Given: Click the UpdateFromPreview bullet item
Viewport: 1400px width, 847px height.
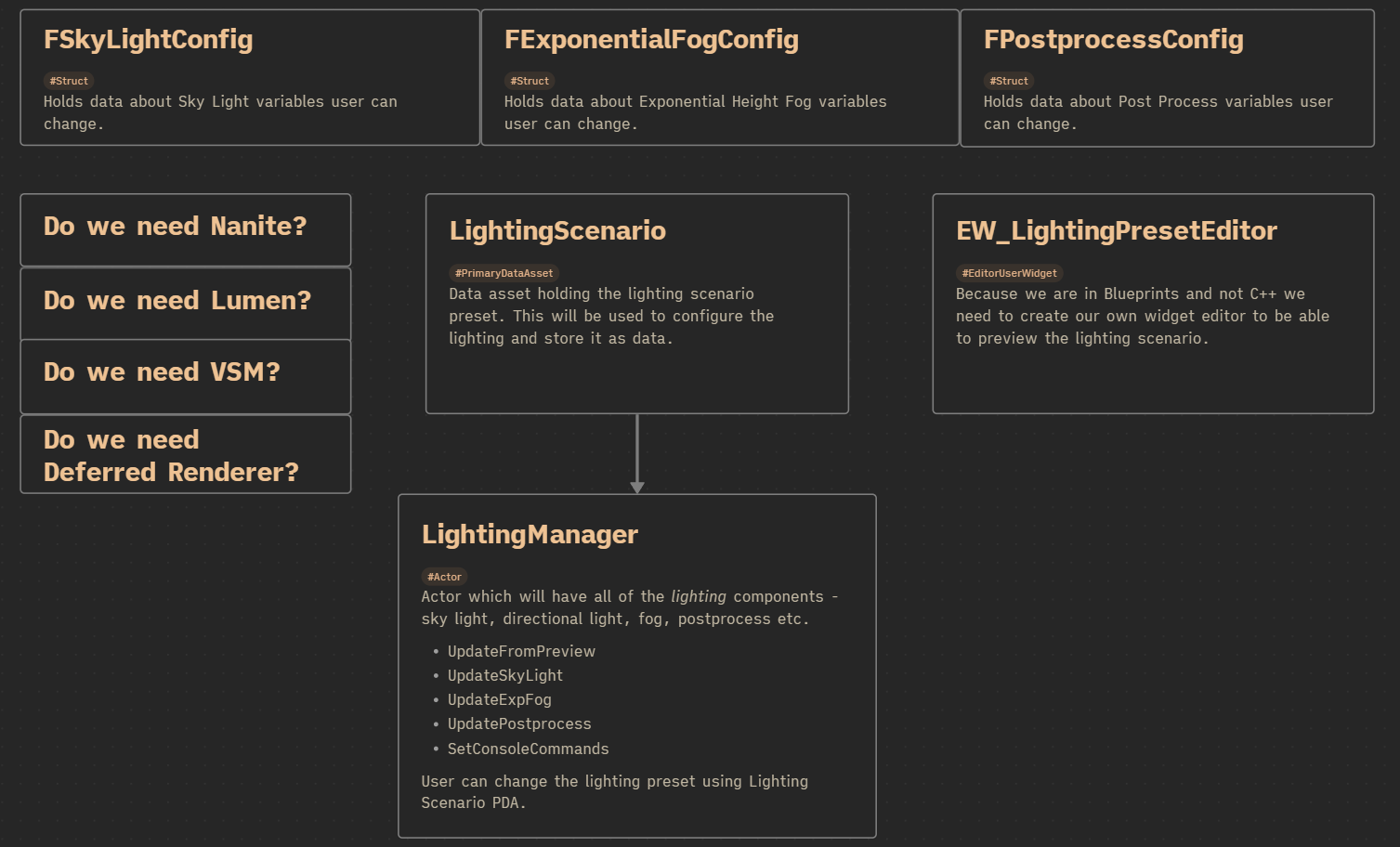Looking at the screenshot, I should (x=521, y=652).
